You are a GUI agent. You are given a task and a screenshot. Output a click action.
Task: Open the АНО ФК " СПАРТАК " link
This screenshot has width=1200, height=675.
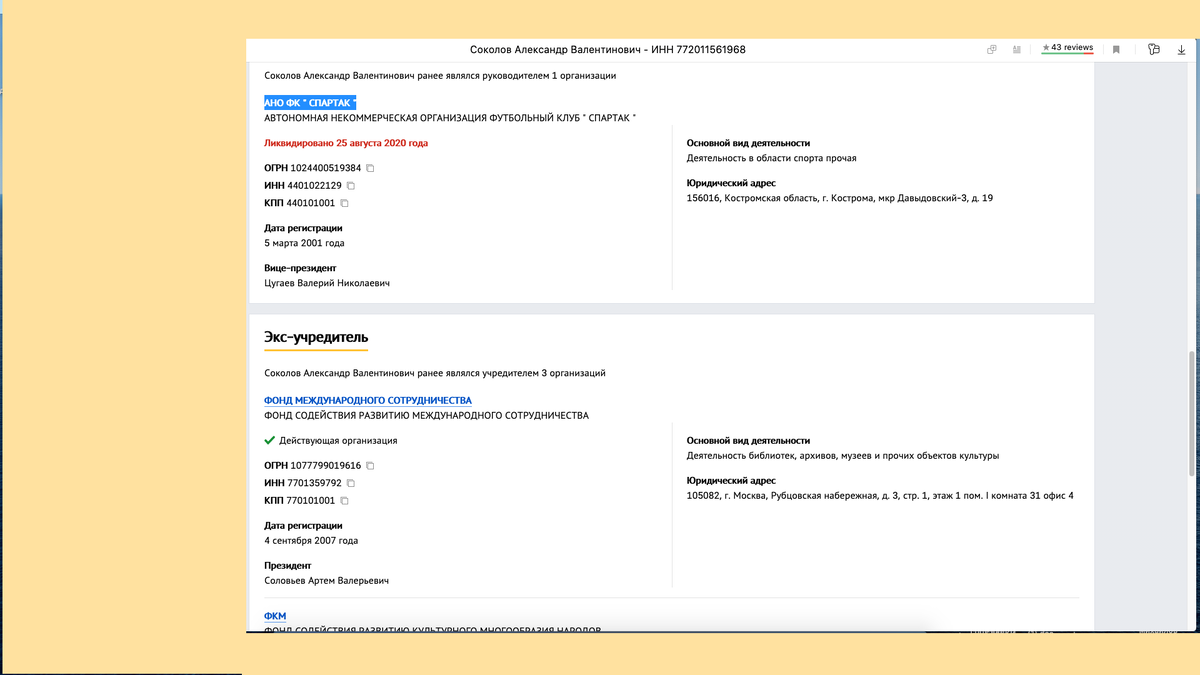310,103
